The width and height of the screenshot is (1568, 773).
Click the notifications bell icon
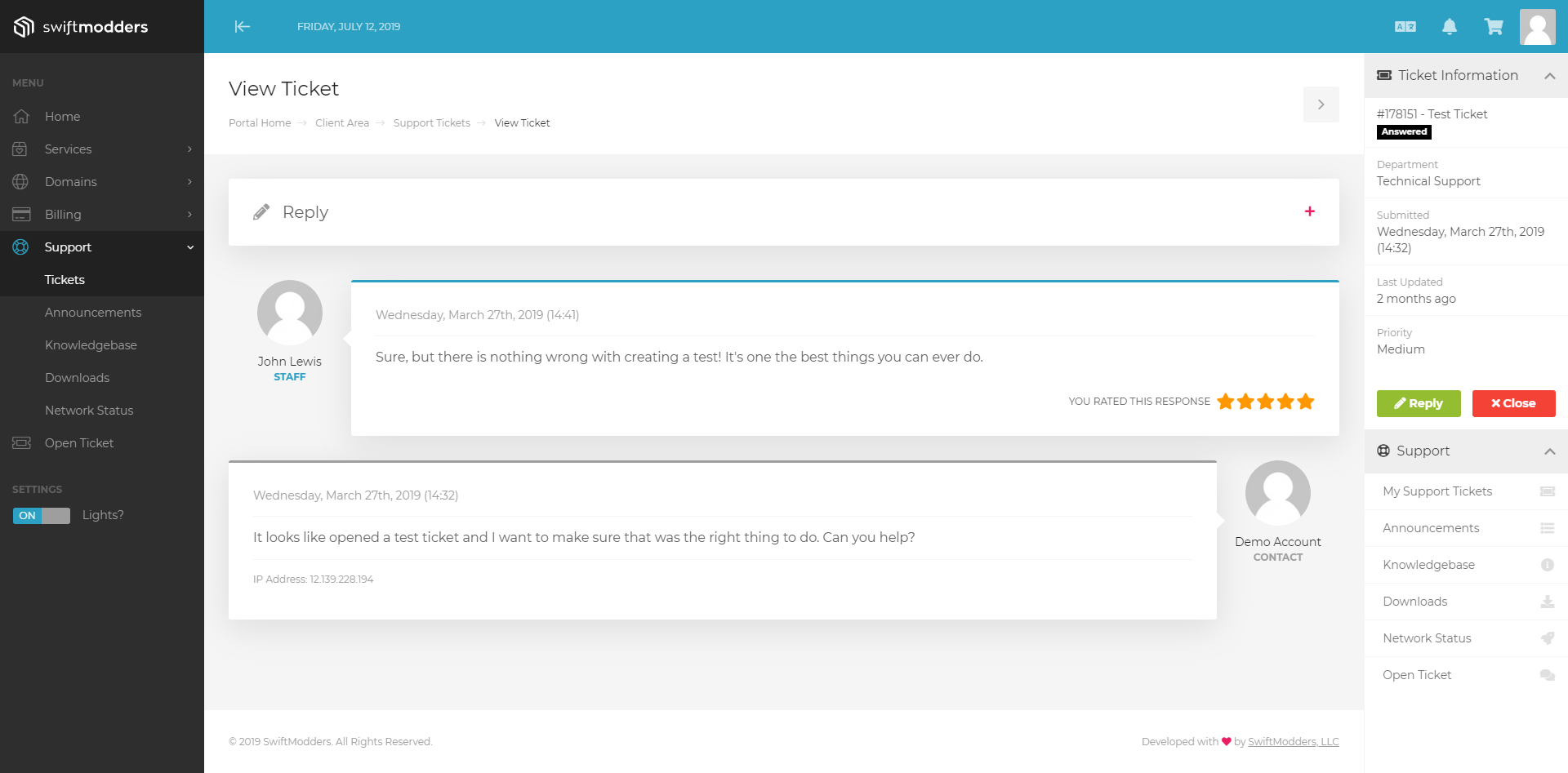tap(1450, 27)
